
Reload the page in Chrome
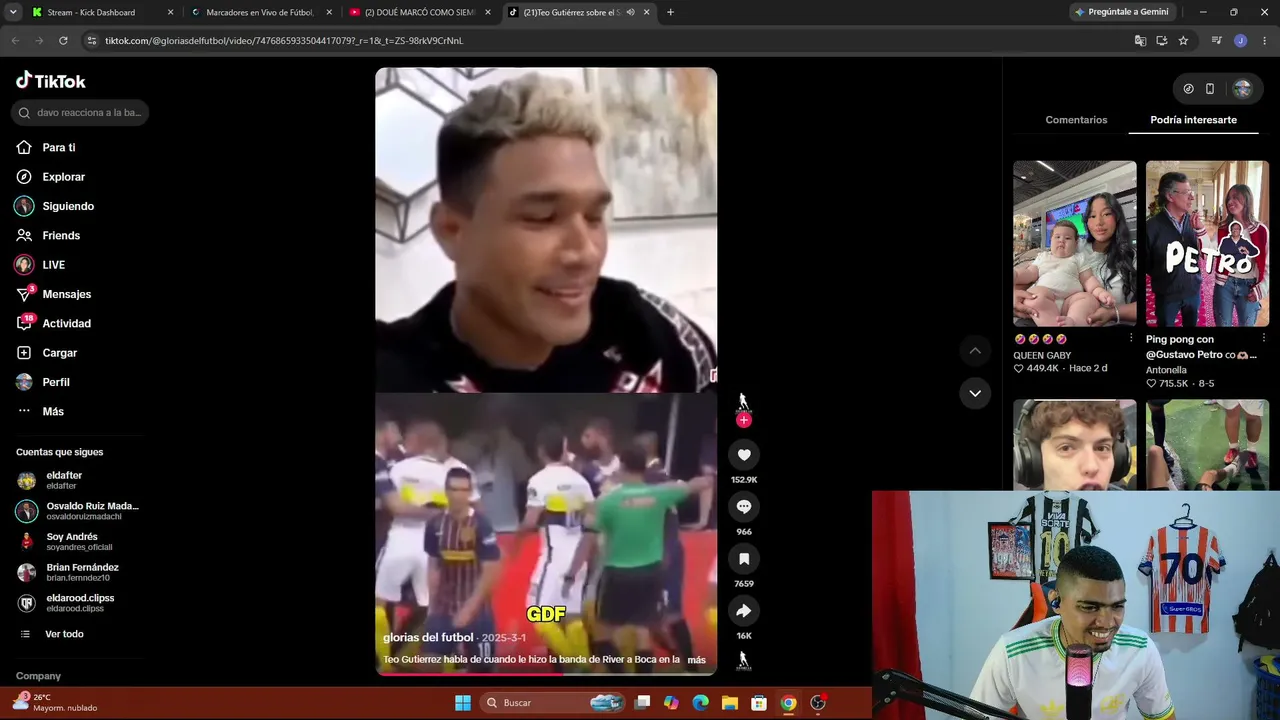(63, 41)
